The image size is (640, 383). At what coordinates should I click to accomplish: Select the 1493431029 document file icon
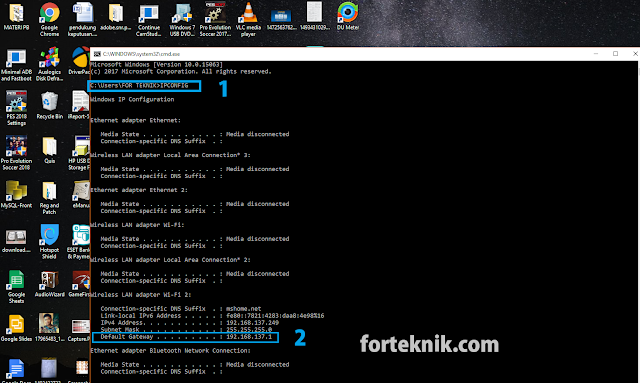(x=315, y=16)
